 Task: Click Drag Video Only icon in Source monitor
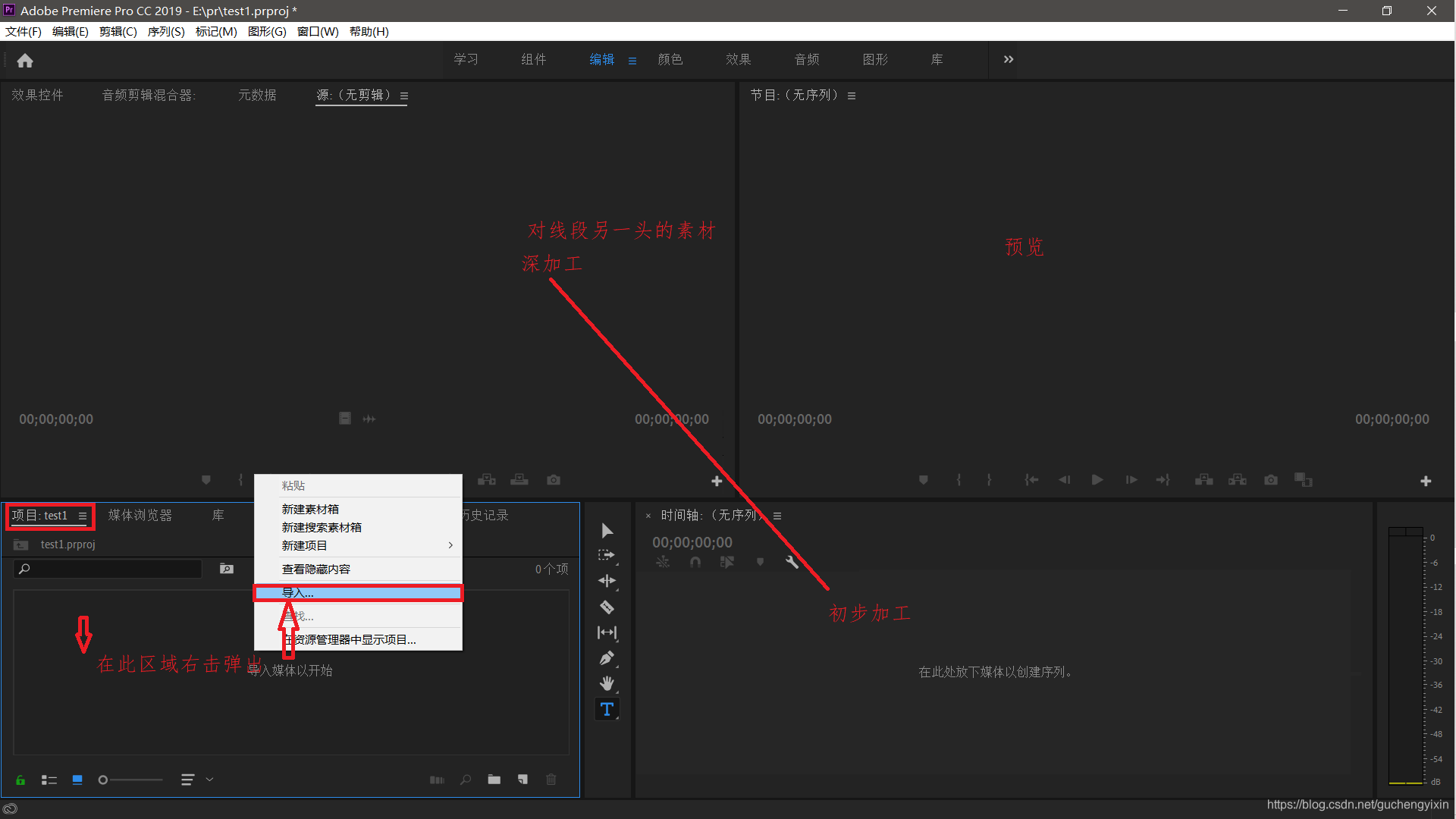[345, 419]
